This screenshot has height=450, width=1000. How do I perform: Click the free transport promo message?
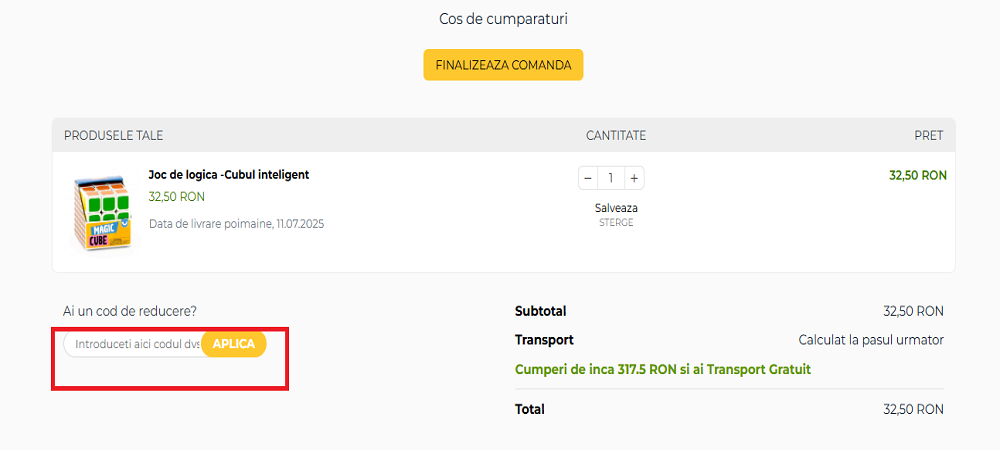click(662, 369)
